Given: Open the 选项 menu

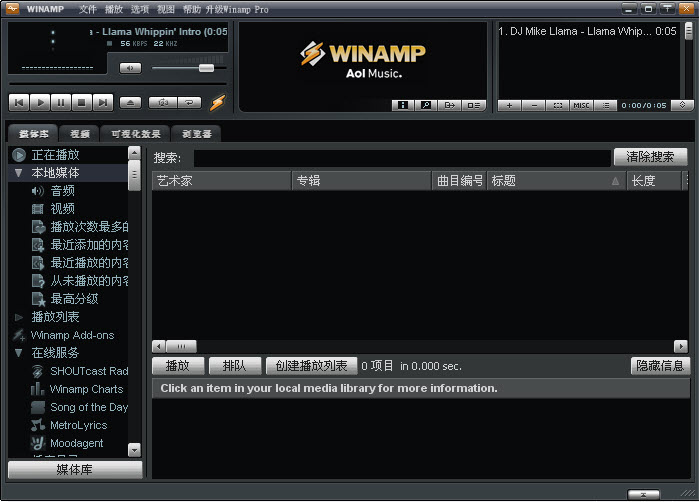Looking at the screenshot, I should [x=140, y=9].
